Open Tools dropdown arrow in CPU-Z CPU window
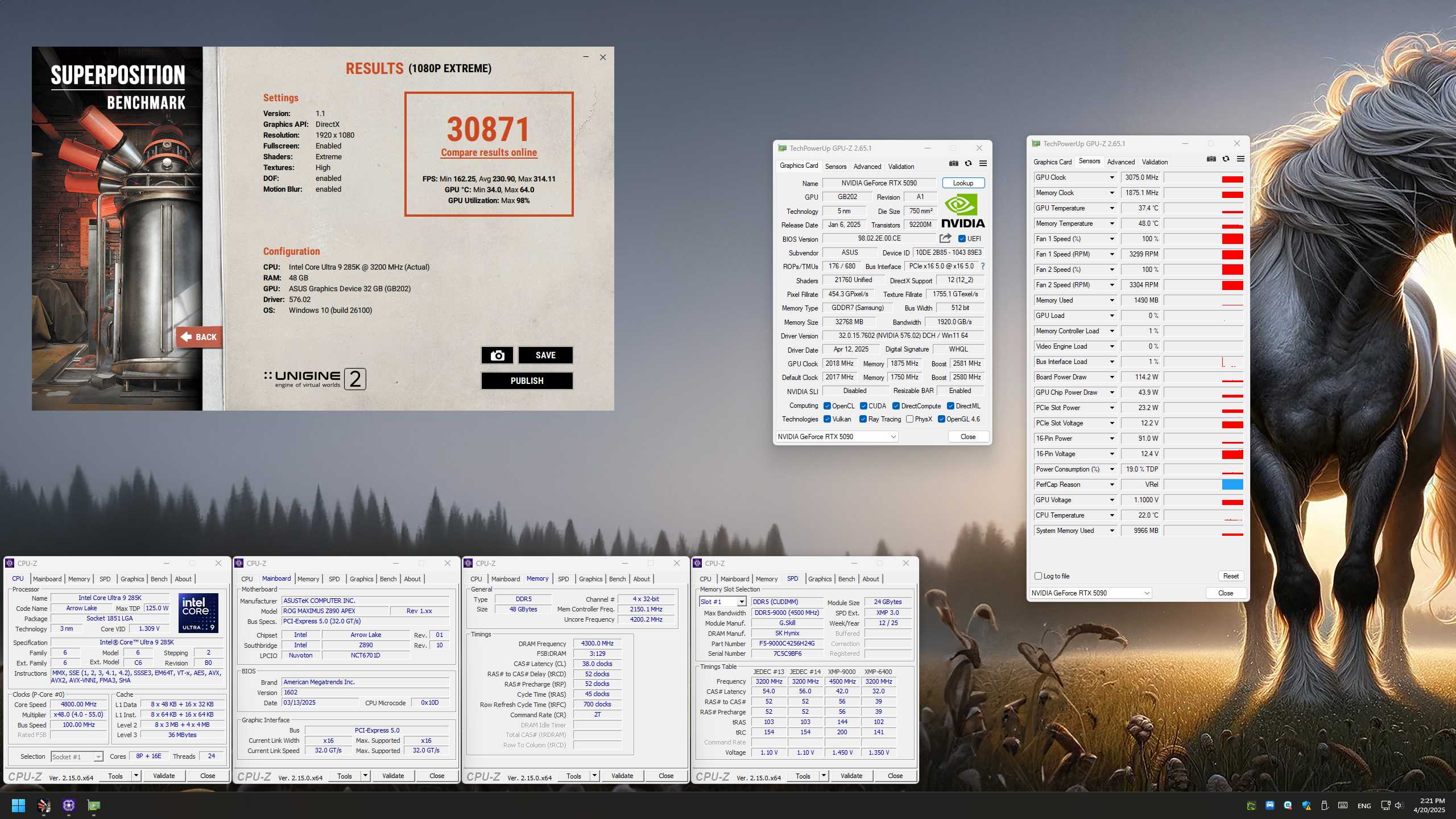The image size is (1456, 819). pyautogui.click(x=136, y=776)
